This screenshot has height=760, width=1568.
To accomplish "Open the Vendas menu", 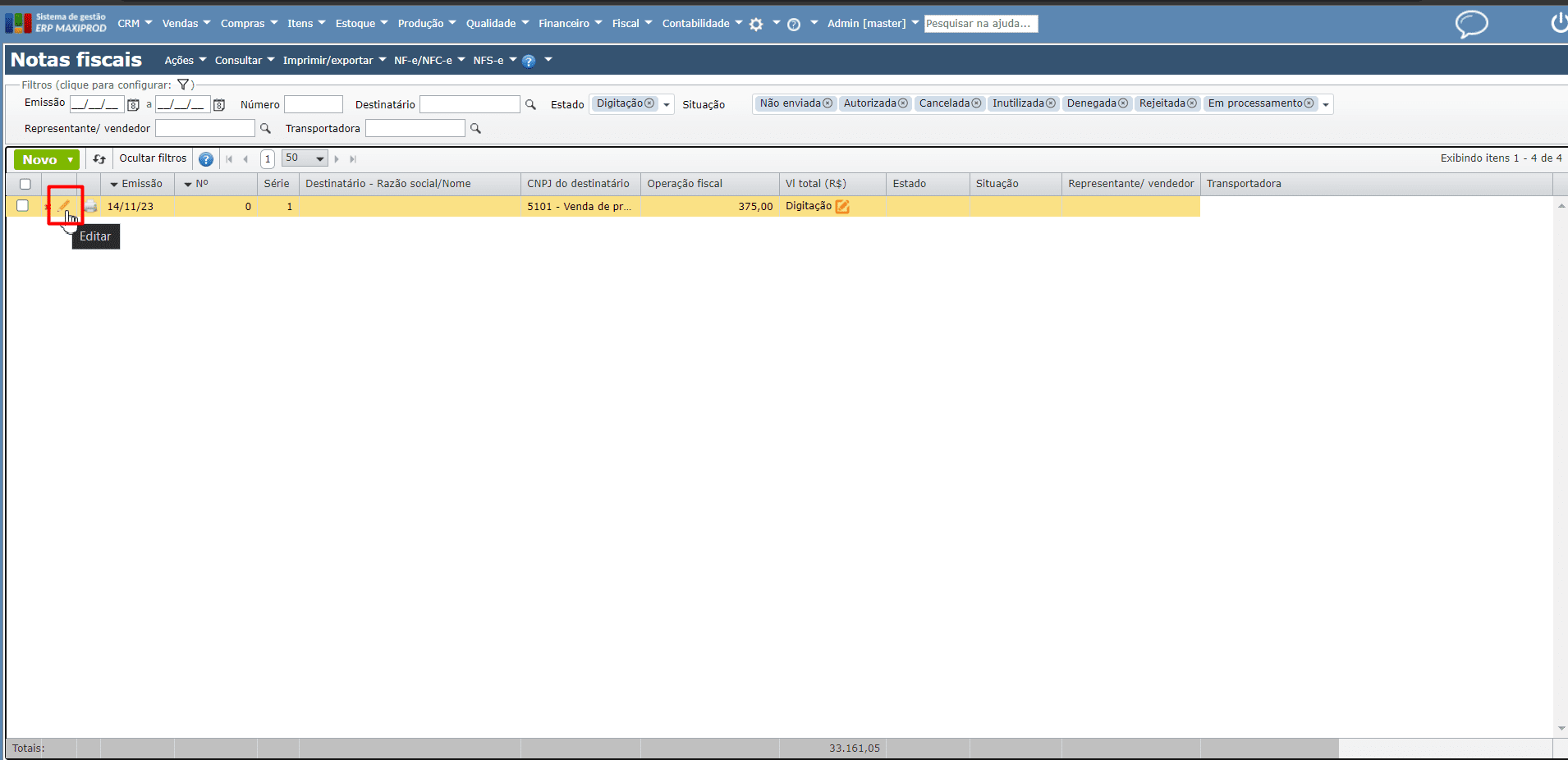I will click(186, 24).
